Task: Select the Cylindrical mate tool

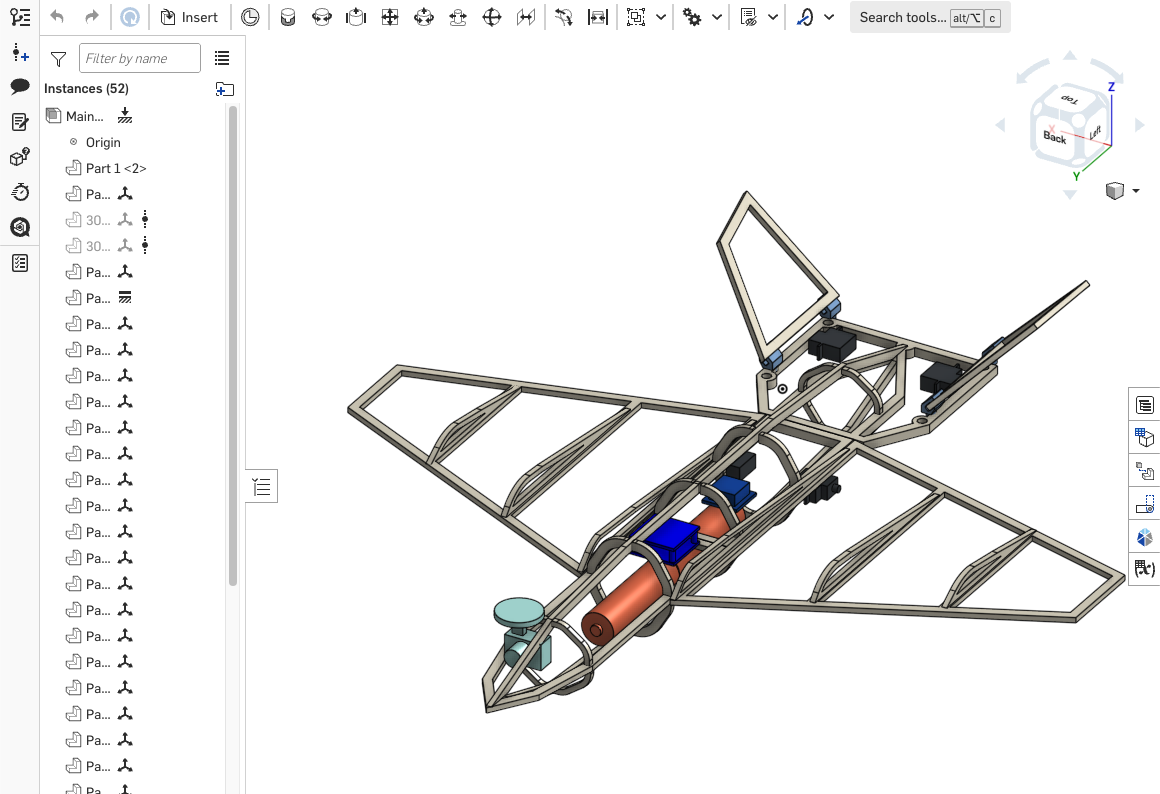Action: click(424, 17)
